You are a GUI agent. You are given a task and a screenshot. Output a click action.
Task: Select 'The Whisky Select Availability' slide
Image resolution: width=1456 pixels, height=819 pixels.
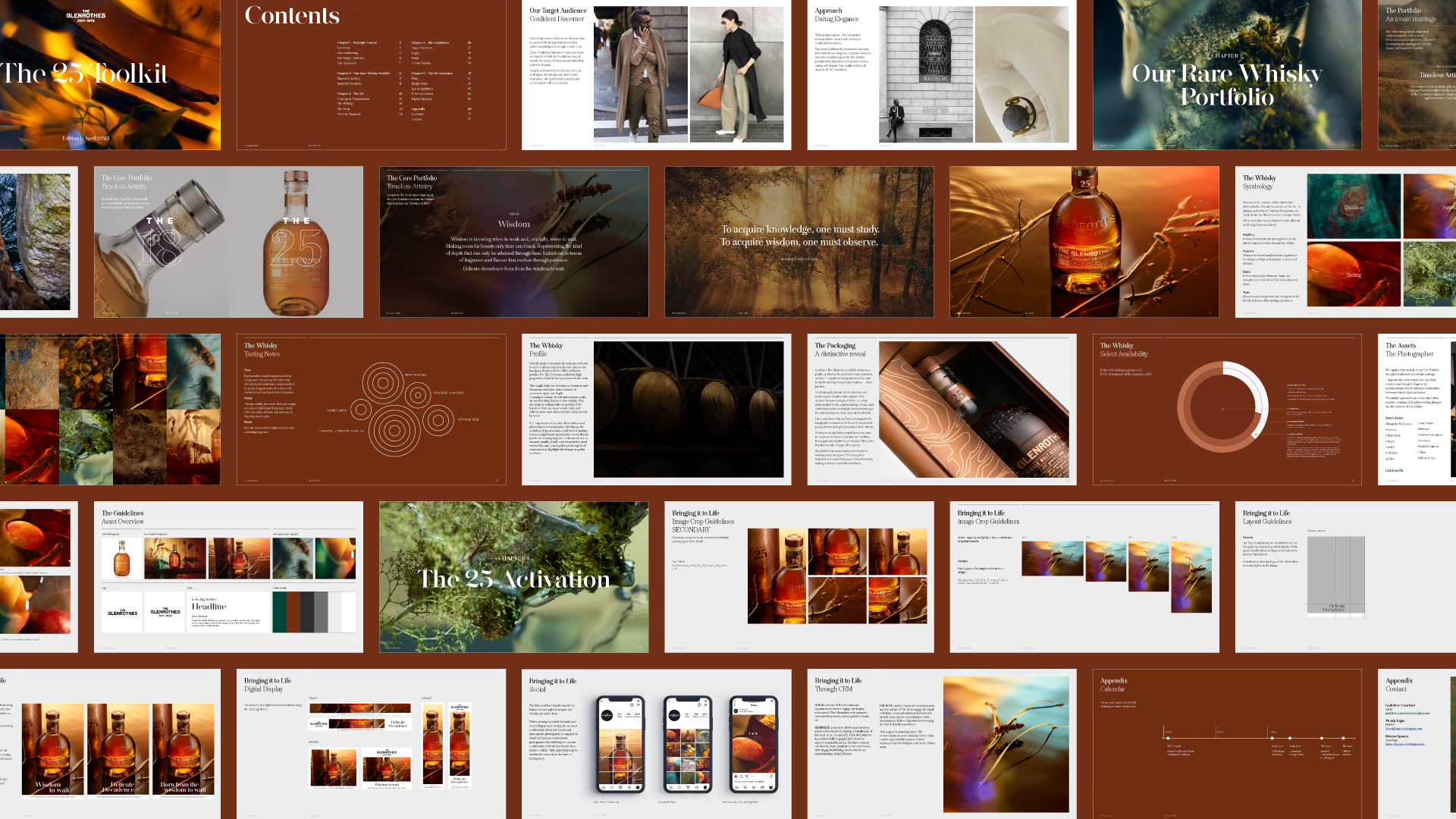[1227, 409]
